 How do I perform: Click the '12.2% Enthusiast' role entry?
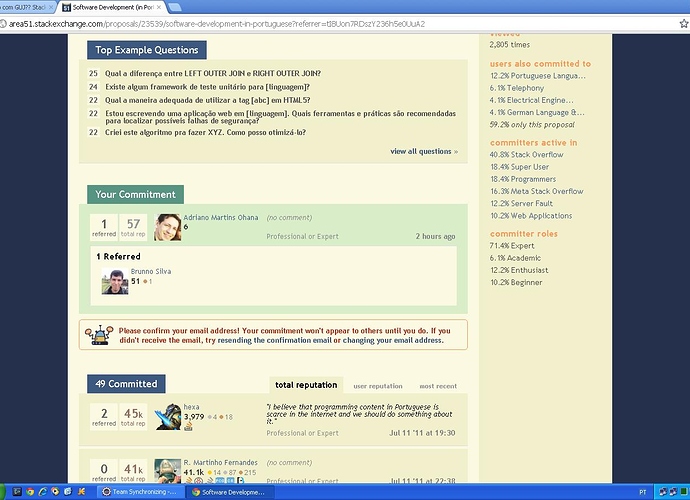click(519, 270)
